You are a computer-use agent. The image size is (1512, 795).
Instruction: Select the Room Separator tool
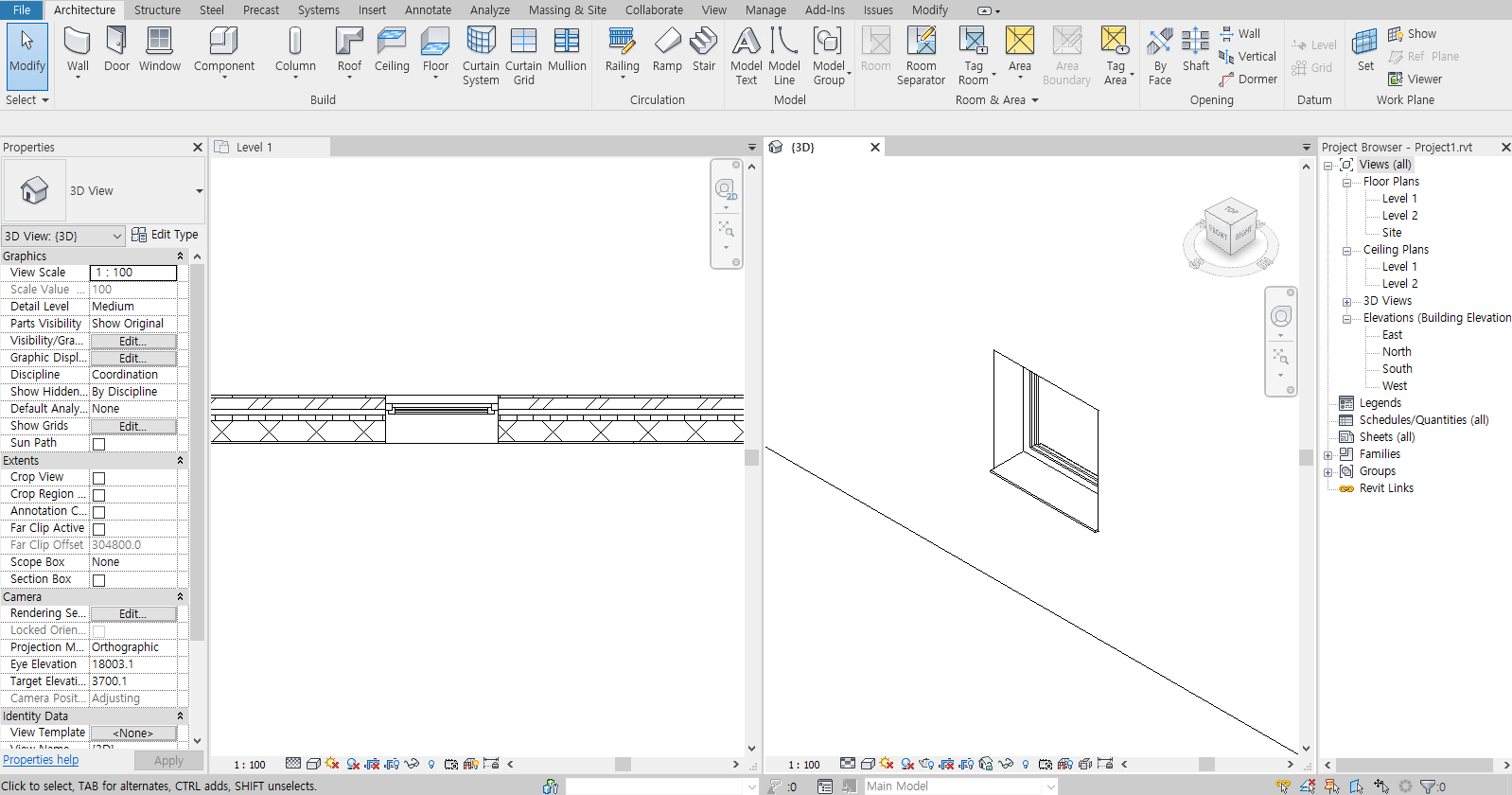click(x=921, y=55)
